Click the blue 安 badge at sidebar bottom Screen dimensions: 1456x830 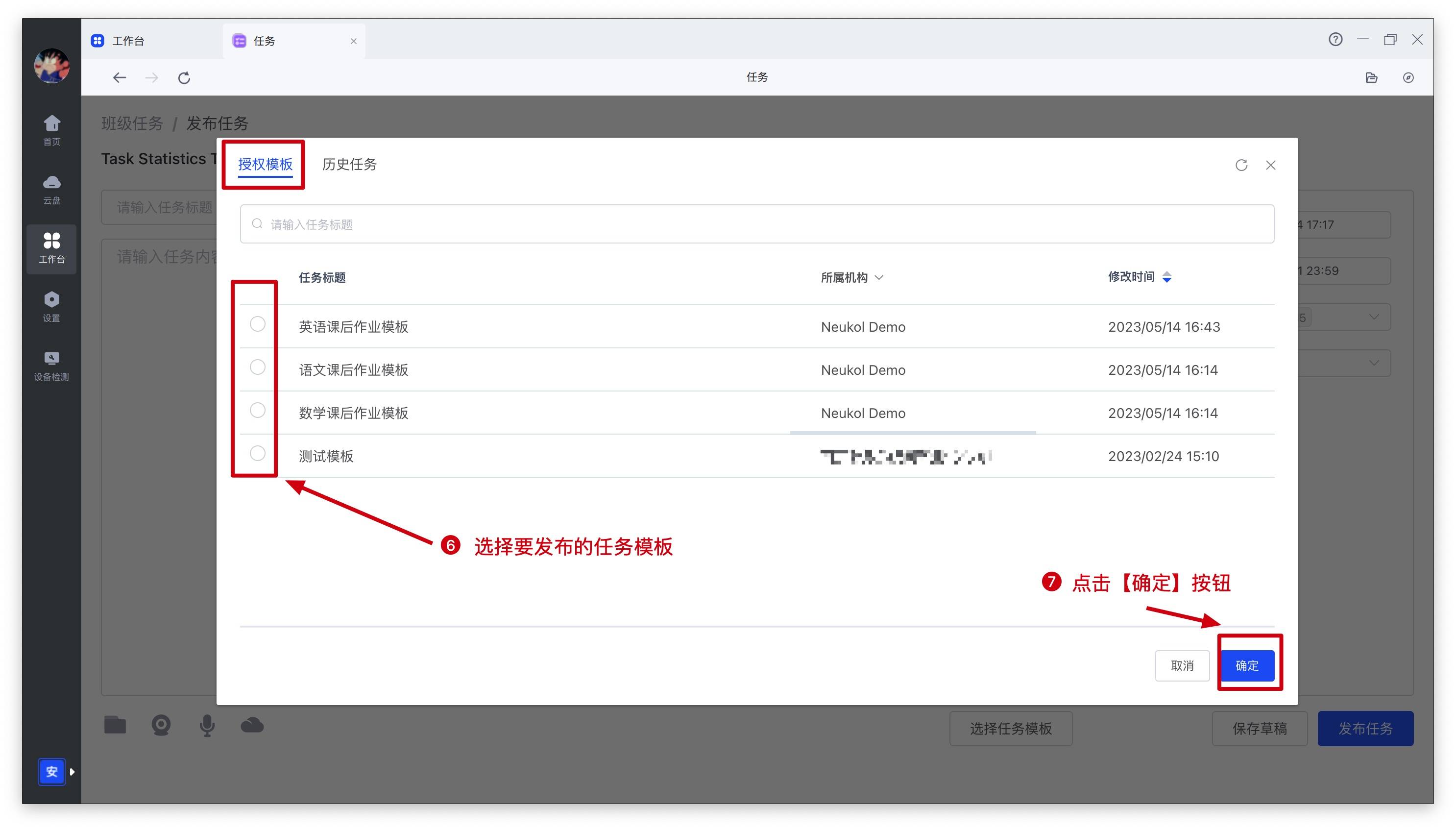point(51,771)
